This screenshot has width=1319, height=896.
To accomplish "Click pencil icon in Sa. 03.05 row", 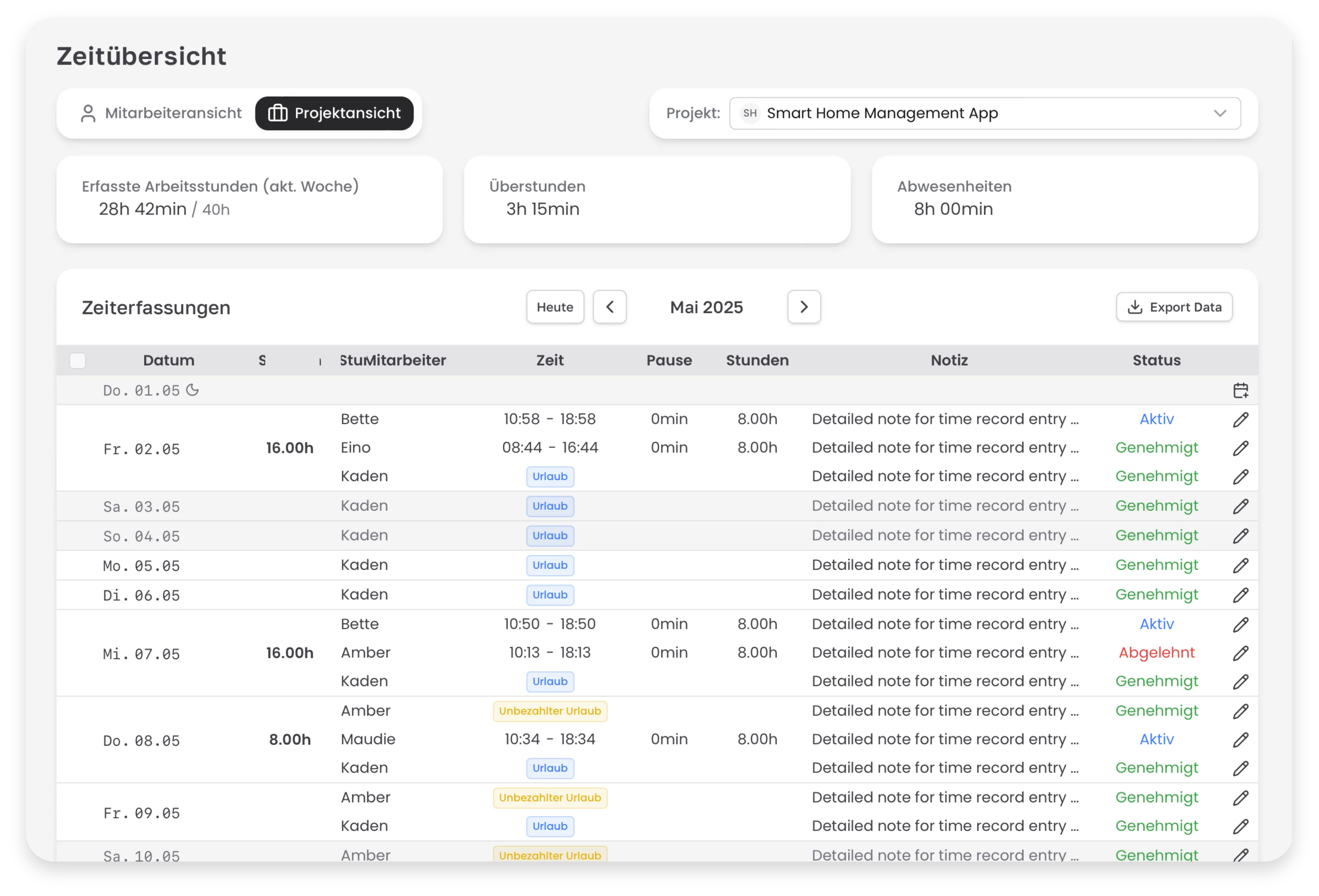I will (x=1241, y=506).
